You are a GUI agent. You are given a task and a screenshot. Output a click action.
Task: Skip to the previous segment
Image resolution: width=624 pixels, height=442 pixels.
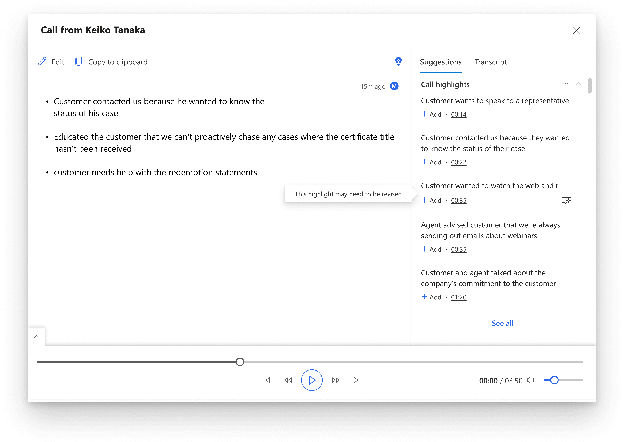pyautogui.click(x=268, y=380)
